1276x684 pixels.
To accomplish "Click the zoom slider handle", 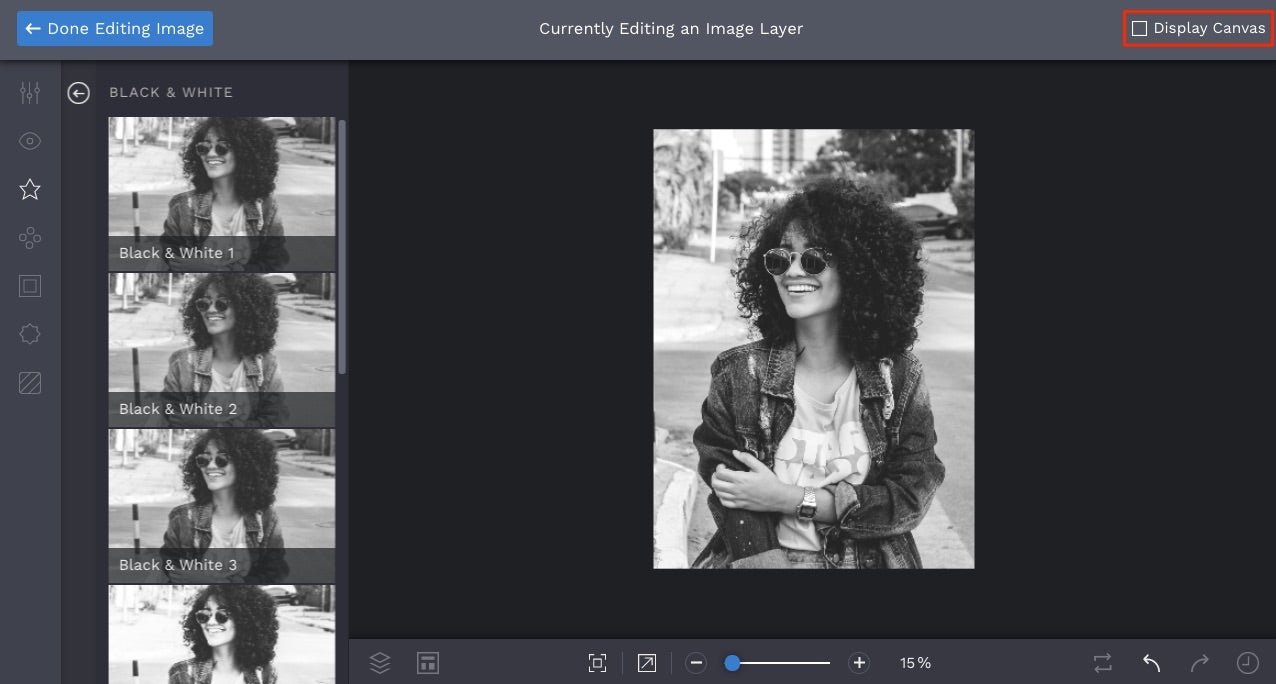I will [x=732, y=662].
